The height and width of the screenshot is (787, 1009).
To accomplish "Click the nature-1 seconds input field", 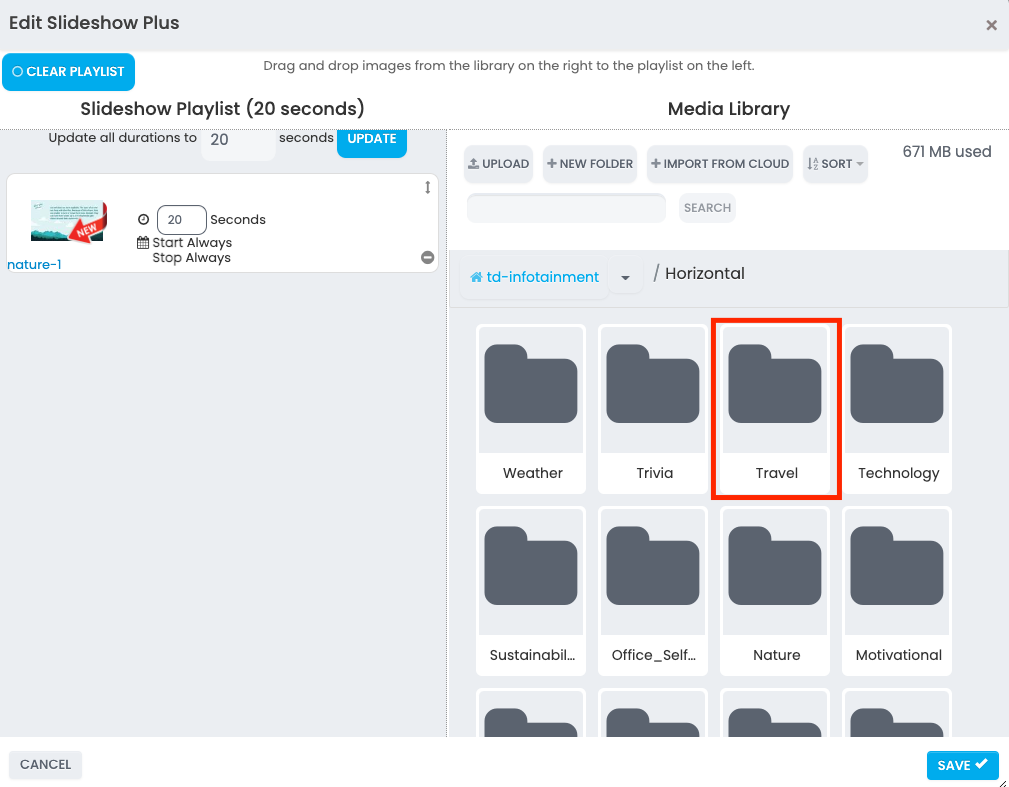I will (181, 219).
